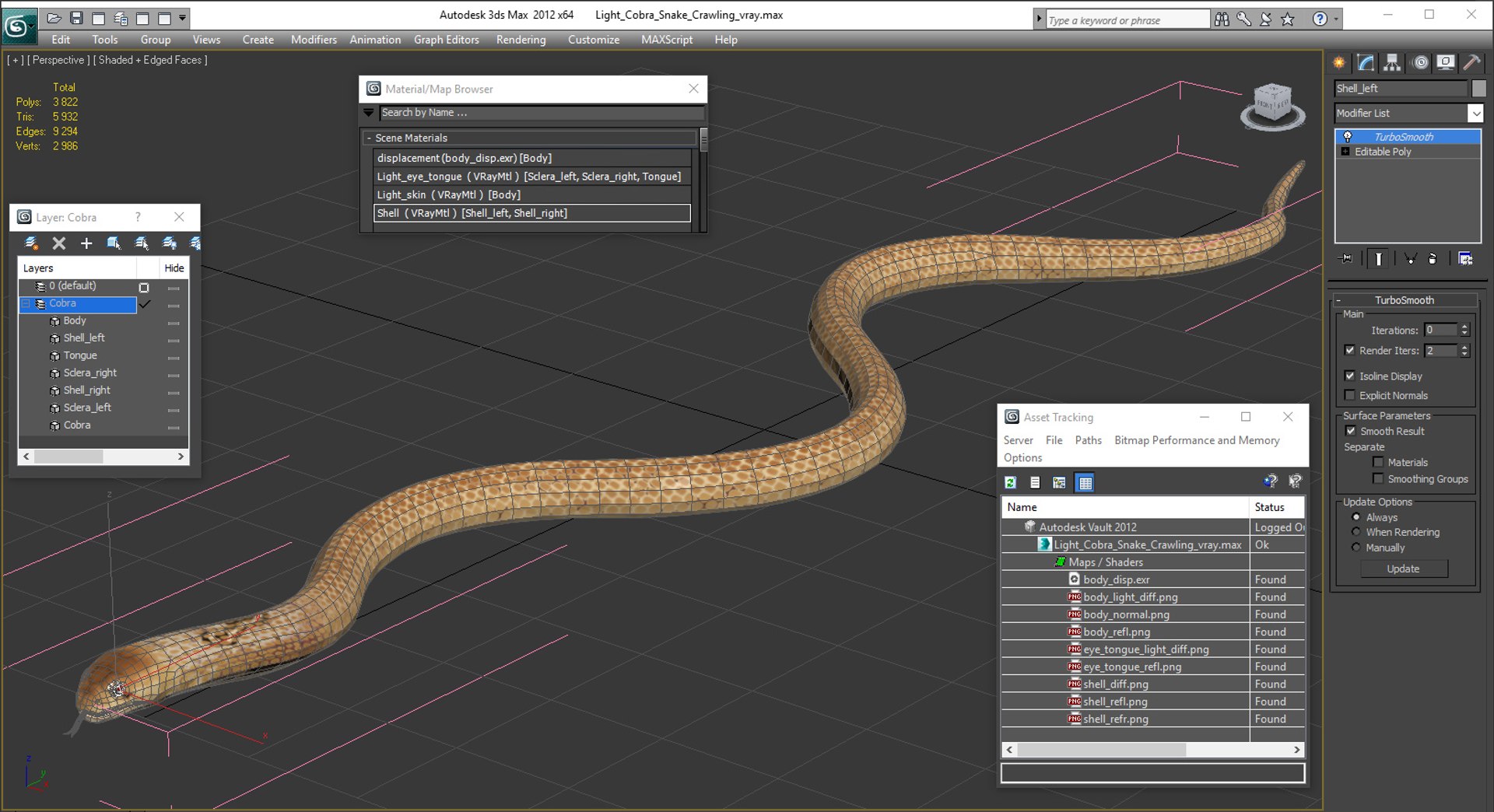Screen dimensions: 1494x812
Task: Toggle the Render Iters checkbox
Action: (1350, 351)
